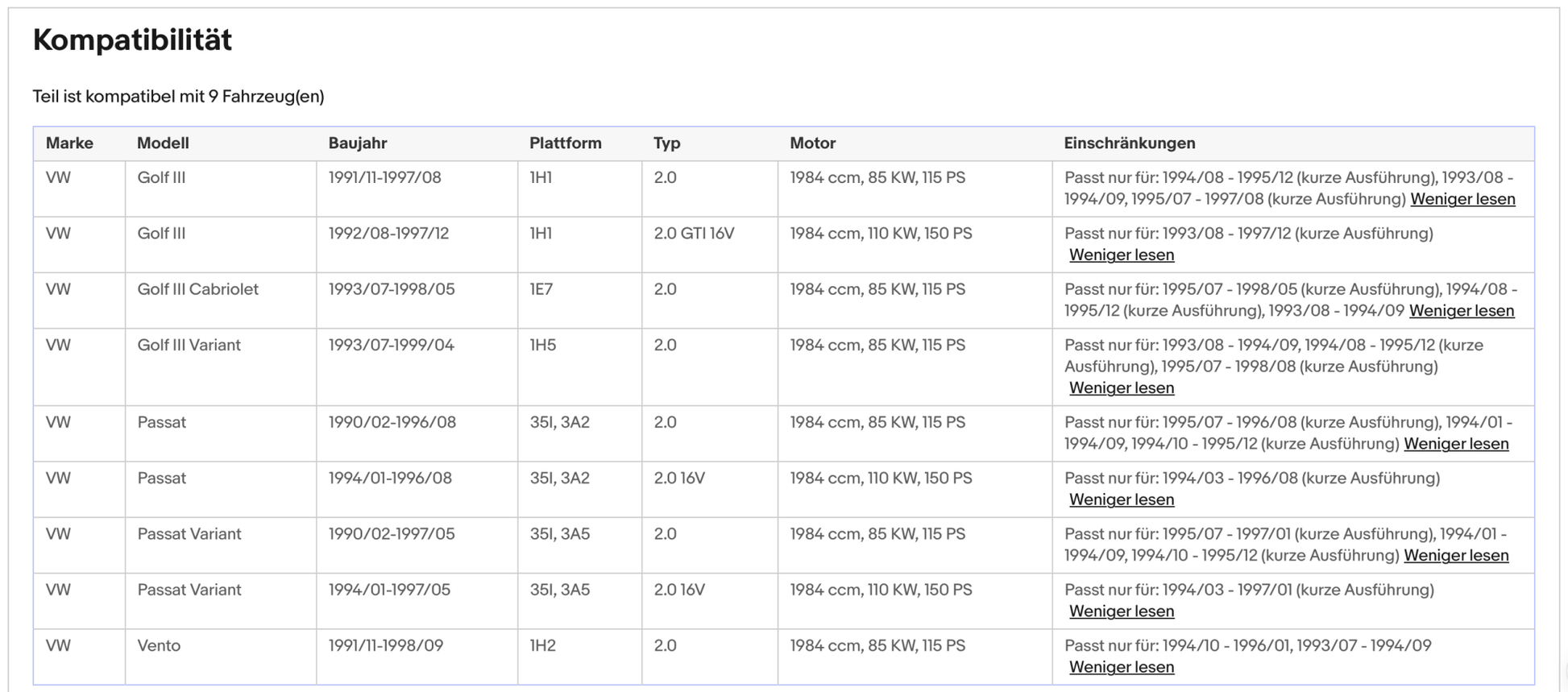Click 'Weniger lesen' in Golf III 2.0 row
This screenshot has height=692, width=1568.
pyautogui.click(x=1462, y=199)
